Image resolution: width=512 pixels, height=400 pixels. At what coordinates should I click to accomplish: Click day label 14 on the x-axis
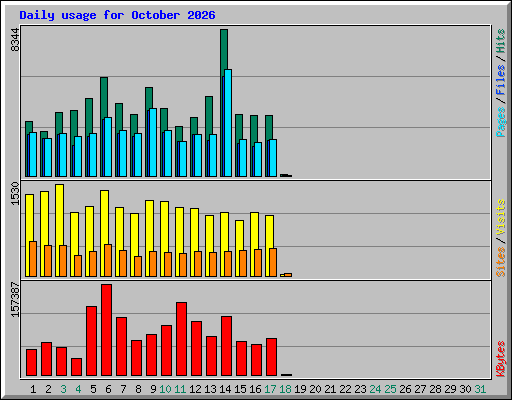(x=225, y=389)
